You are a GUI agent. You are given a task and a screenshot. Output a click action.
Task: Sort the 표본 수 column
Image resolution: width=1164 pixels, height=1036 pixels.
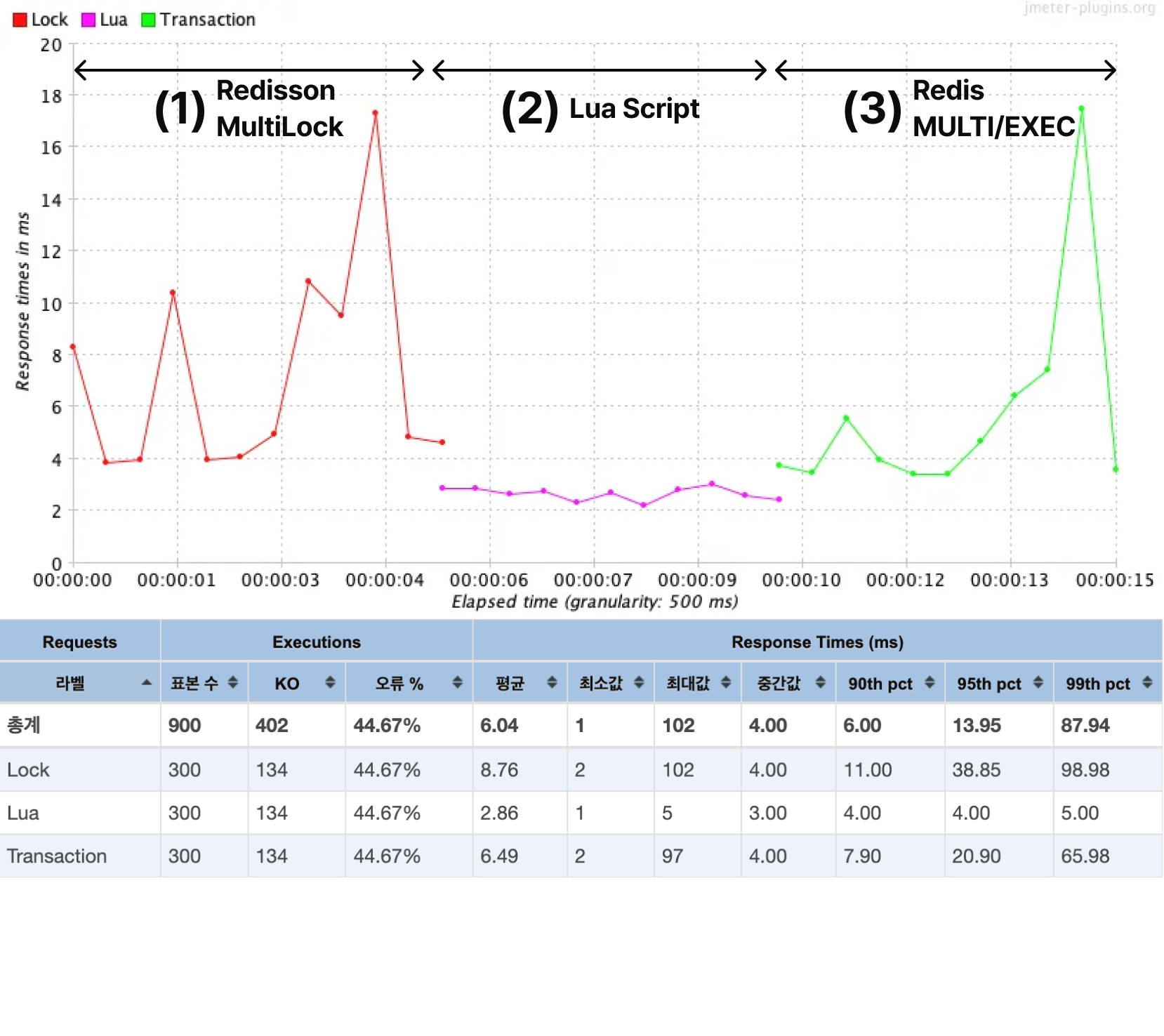[233, 683]
